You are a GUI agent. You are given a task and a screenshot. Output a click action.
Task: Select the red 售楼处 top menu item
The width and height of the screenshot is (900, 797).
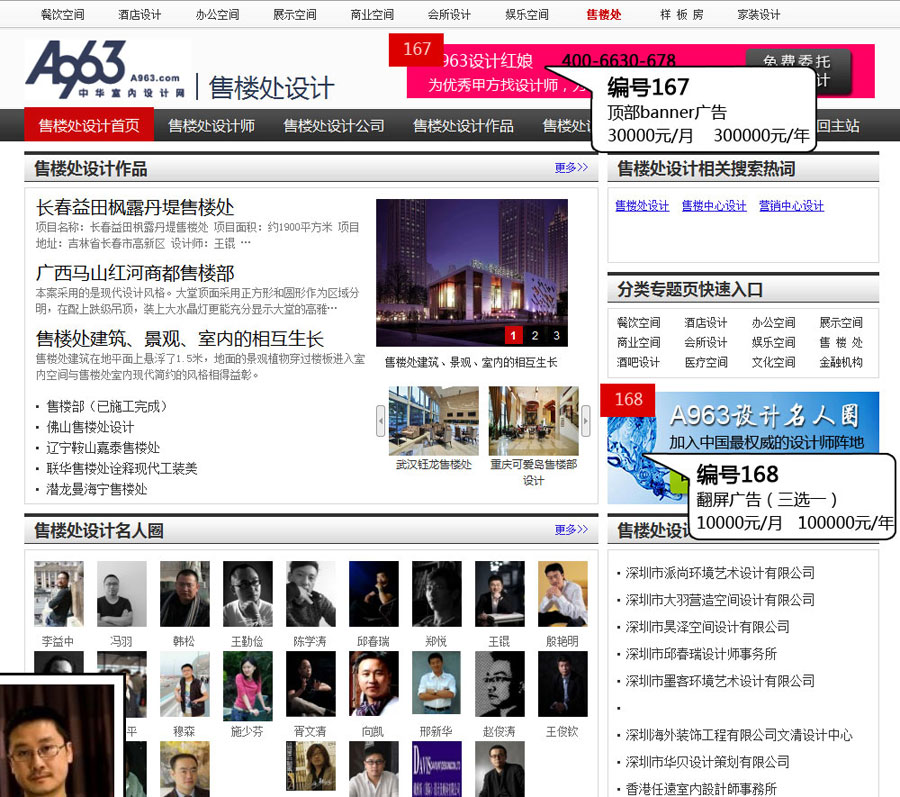[604, 14]
